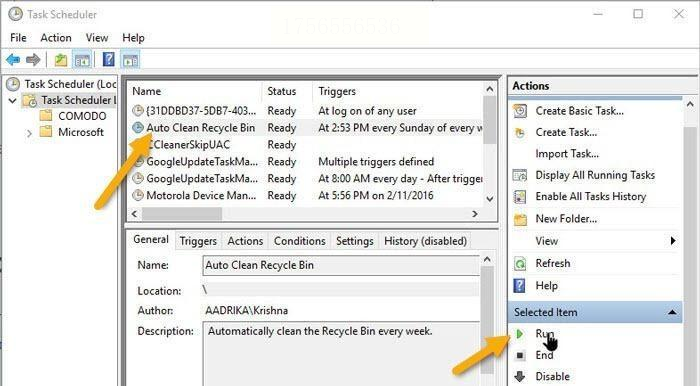Collapse the Selected Item section
This screenshot has width=700, height=386.
click(x=672, y=313)
